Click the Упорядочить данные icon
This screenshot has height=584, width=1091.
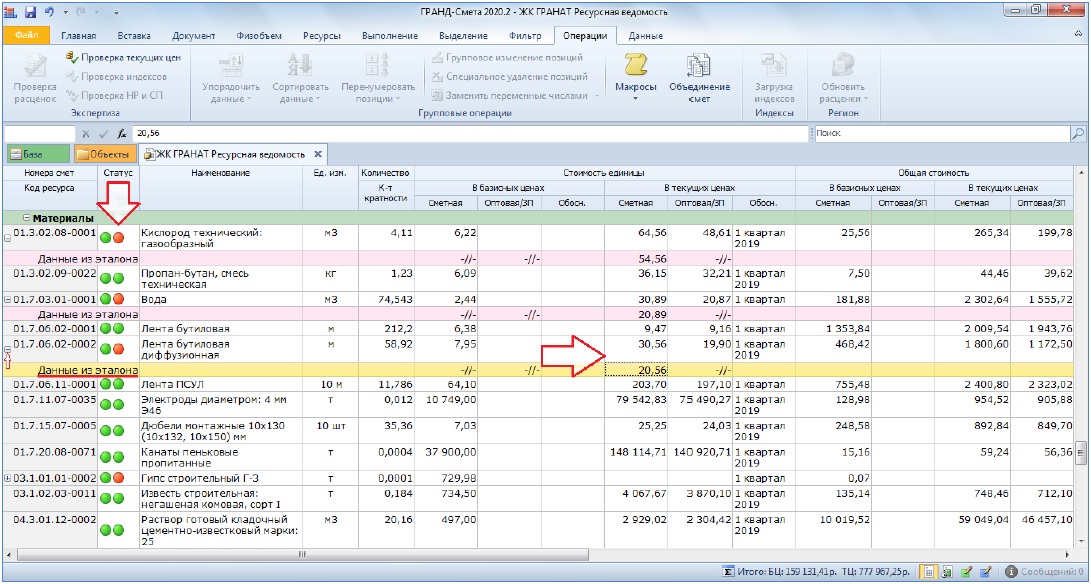(230, 66)
